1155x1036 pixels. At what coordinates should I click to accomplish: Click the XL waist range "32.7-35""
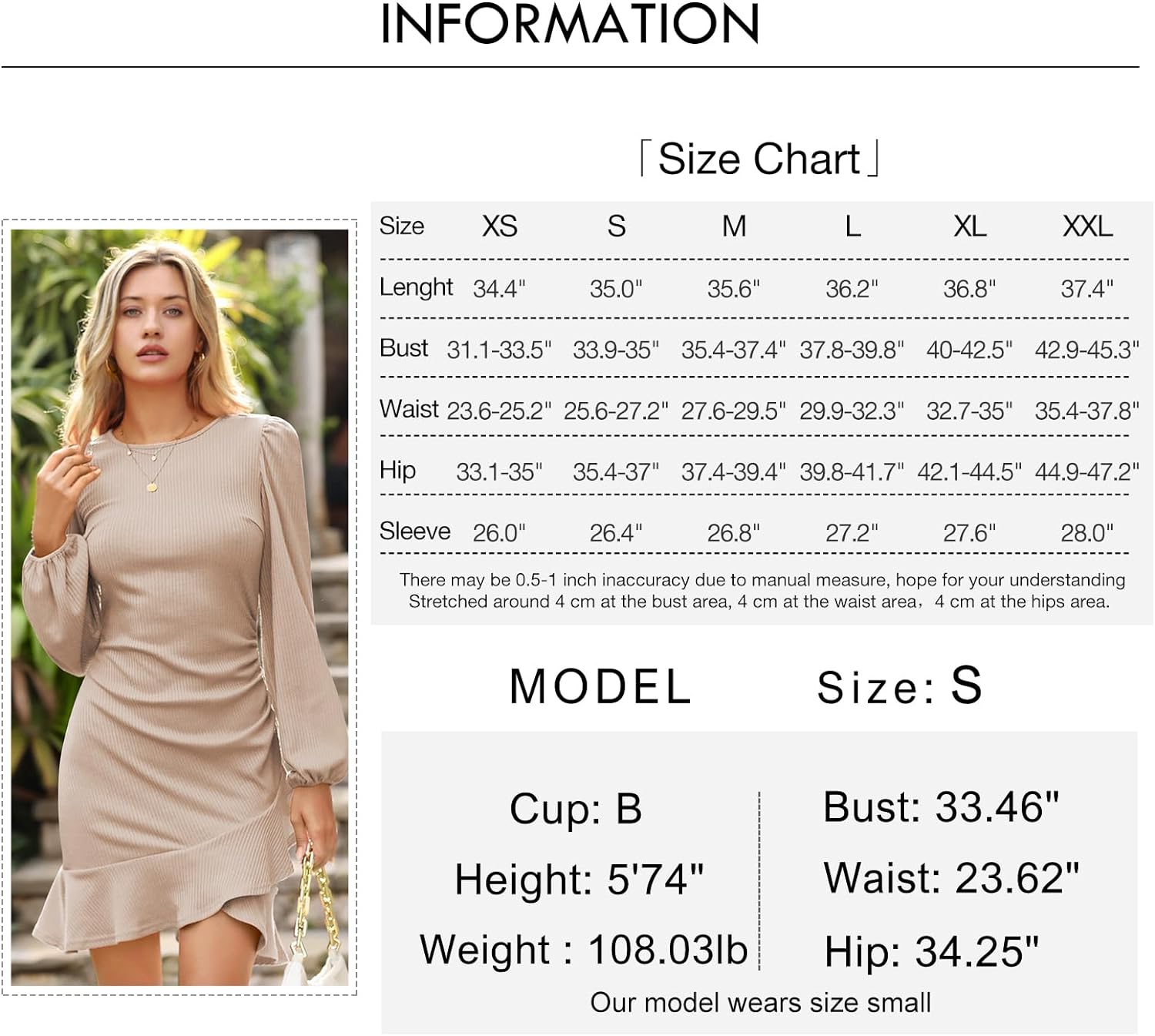pyautogui.click(x=969, y=411)
